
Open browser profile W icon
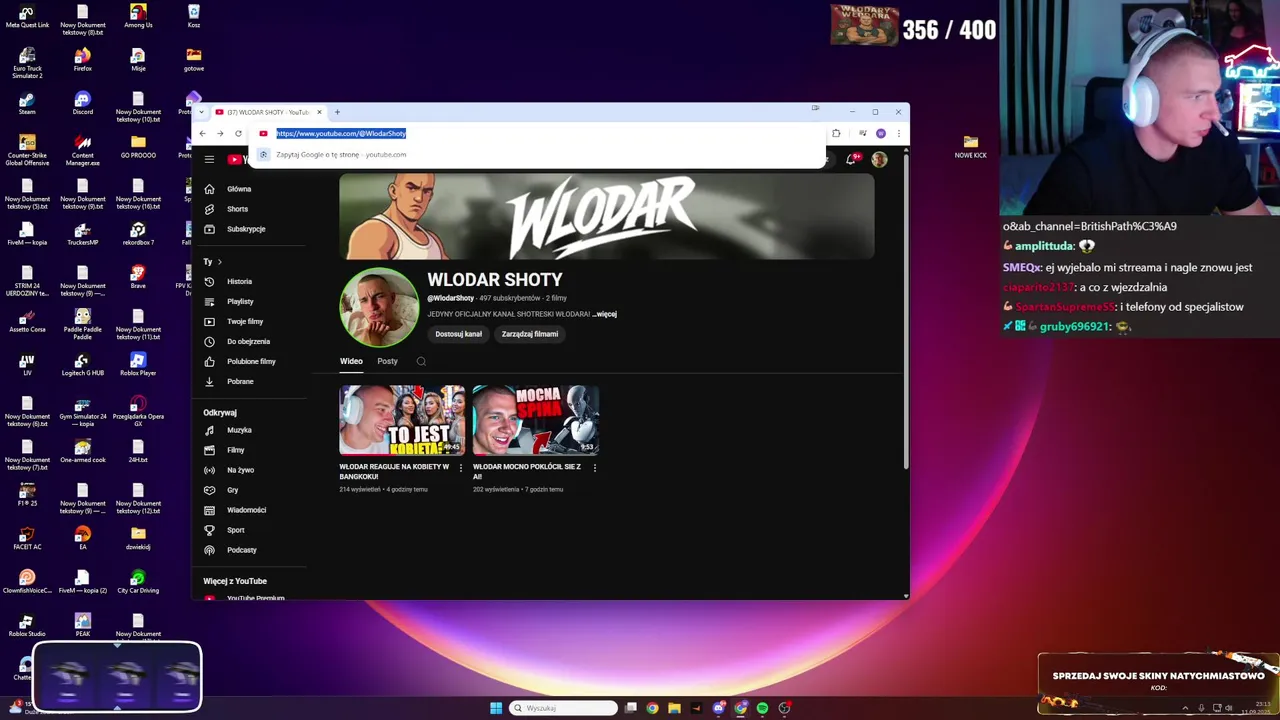[x=881, y=133]
